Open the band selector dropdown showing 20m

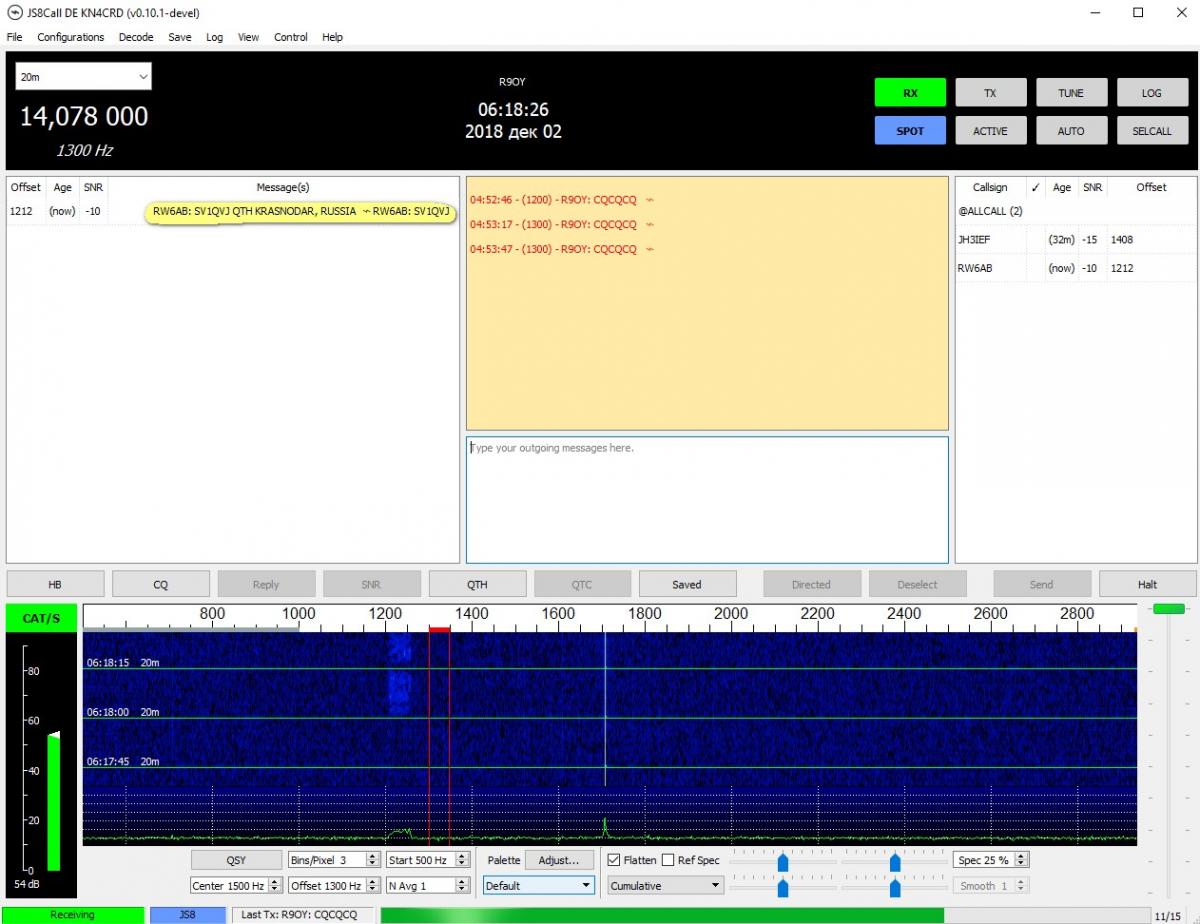(x=83, y=77)
